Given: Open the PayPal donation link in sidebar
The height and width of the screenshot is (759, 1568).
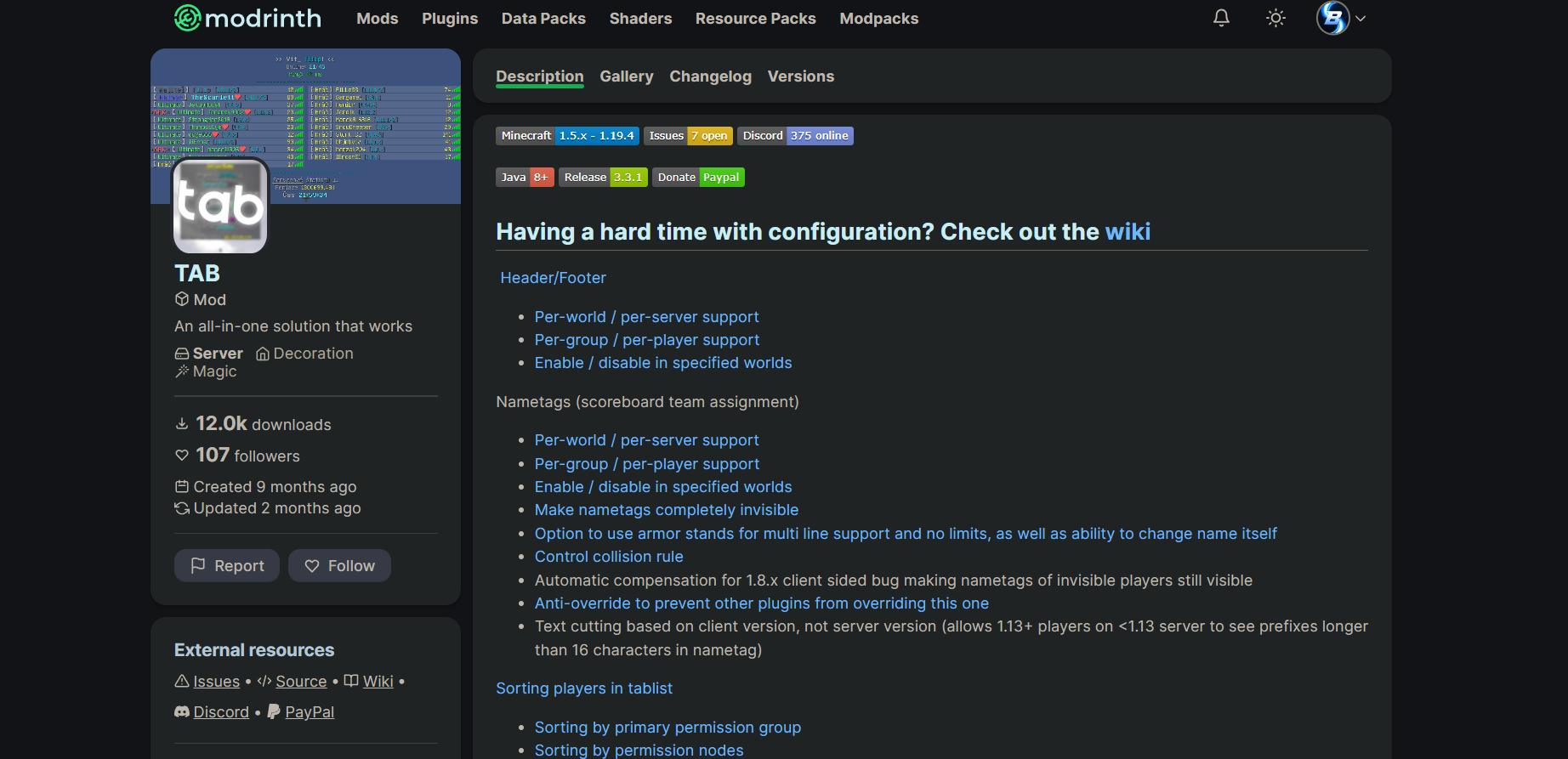Looking at the screenshot, I should tap(310, 712).
